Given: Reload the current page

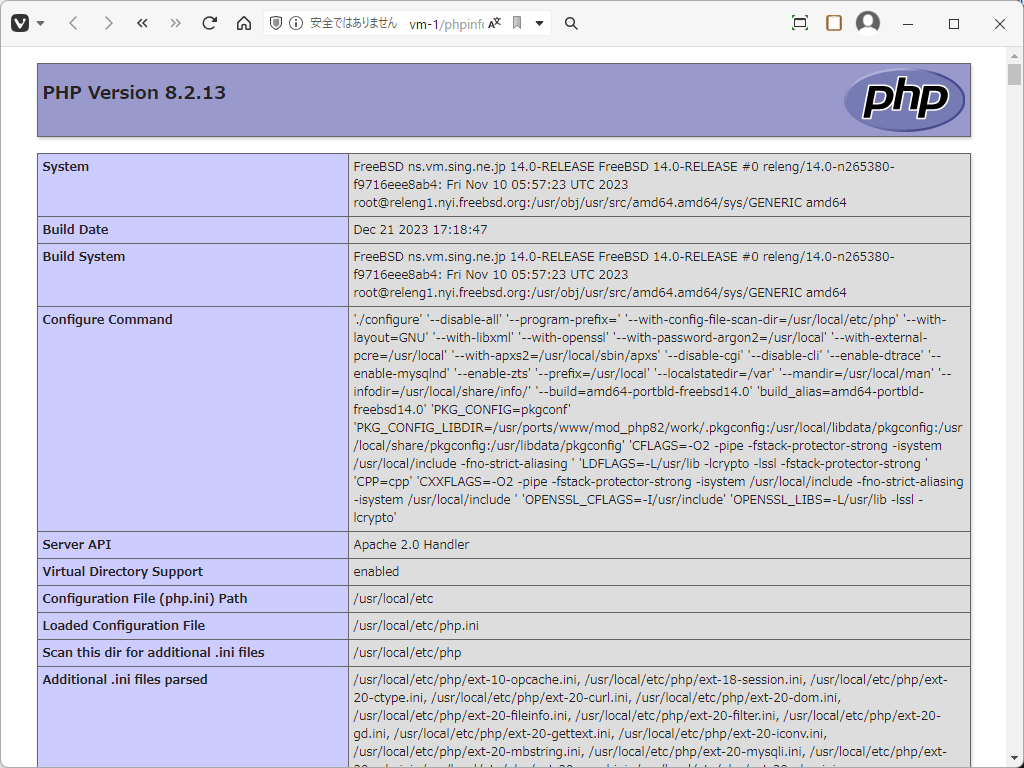Looking at the screenshot, I should click(x=210, y=24).
